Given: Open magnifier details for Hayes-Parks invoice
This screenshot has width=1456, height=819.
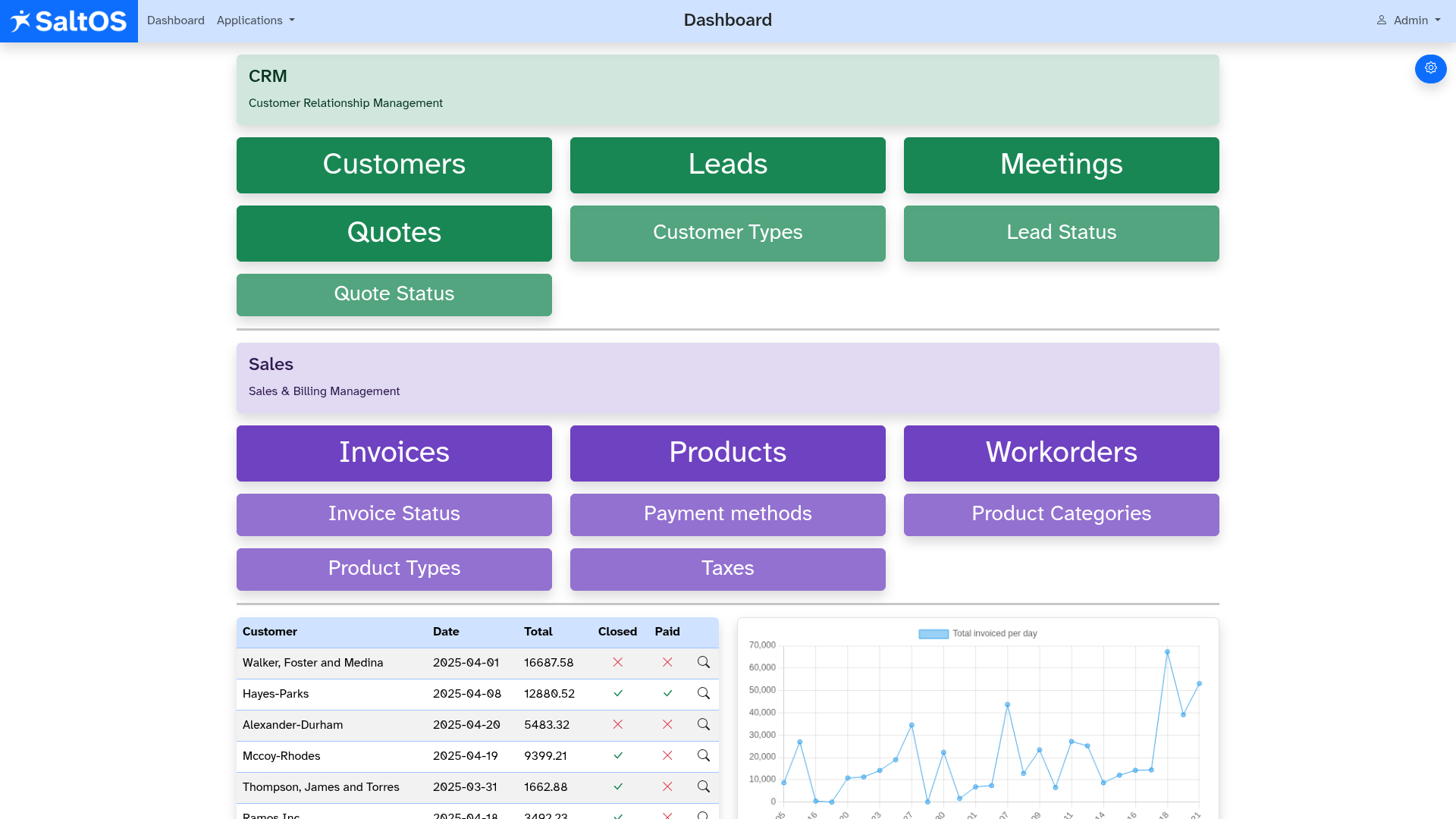Looking at the screenshot, I should coord(703,693).
